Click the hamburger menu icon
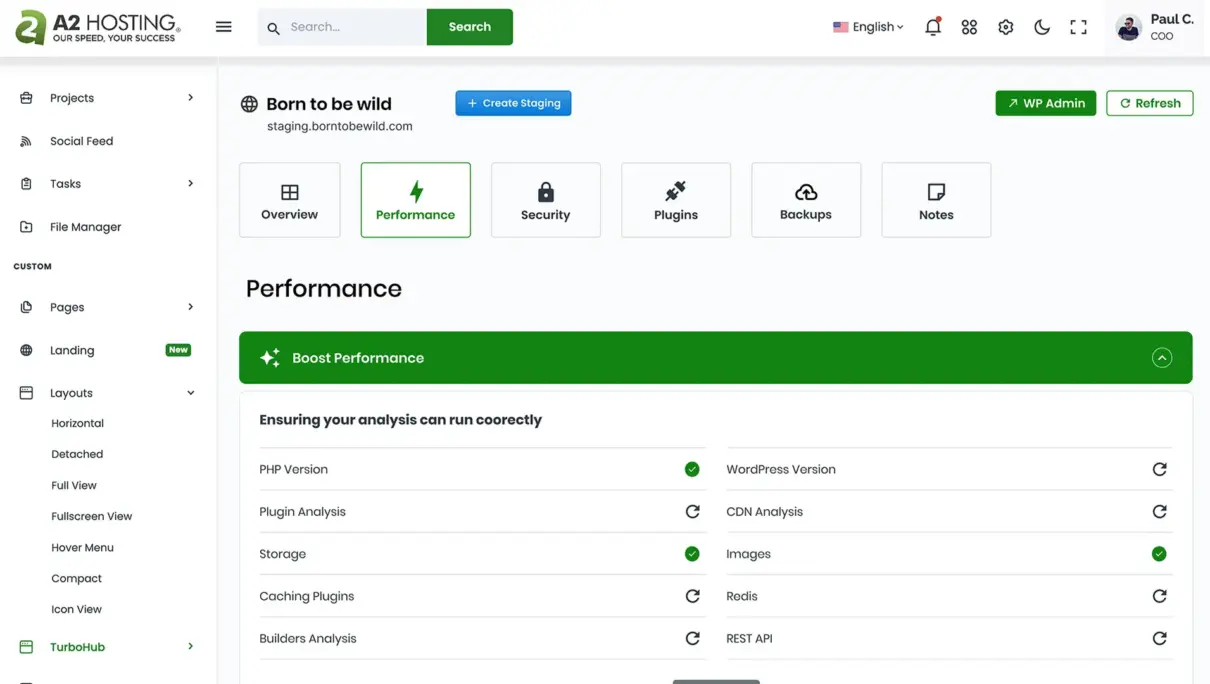This screenshot has height=684, width=1210. (x=223, y=27)
